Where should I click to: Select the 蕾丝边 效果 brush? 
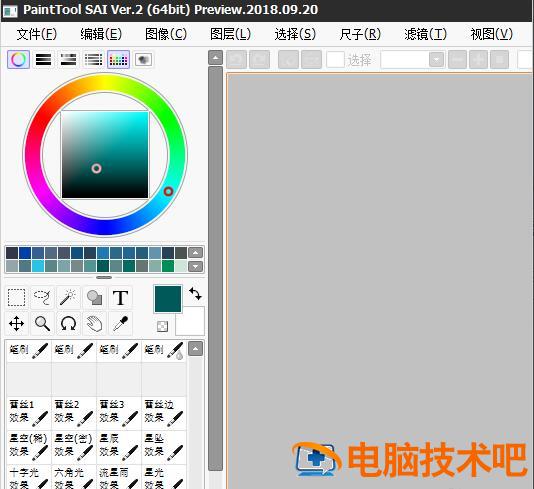[164, 413]
